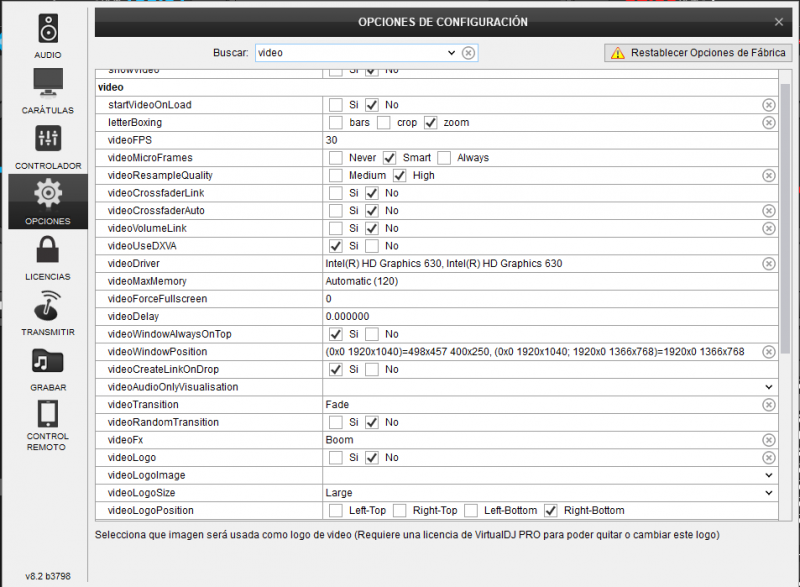
Task: Select the Opciones gear icon
Action: (x=48, y=193)
